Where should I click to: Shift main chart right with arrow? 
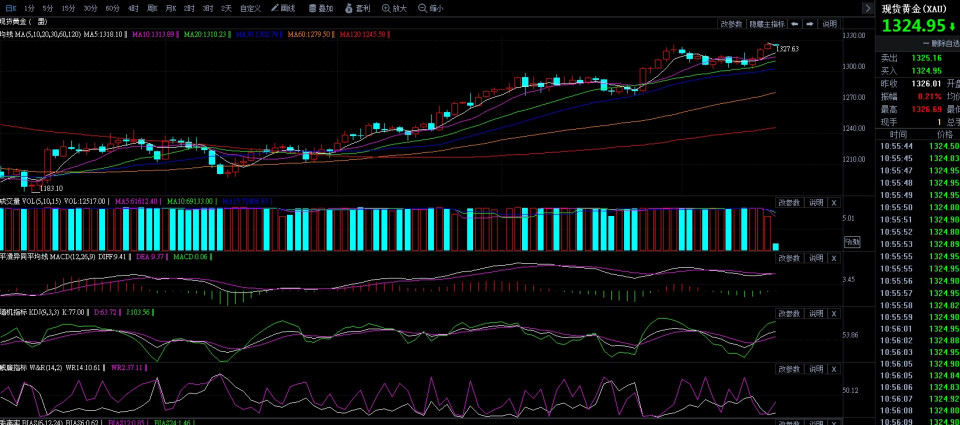tap(809, 23)
